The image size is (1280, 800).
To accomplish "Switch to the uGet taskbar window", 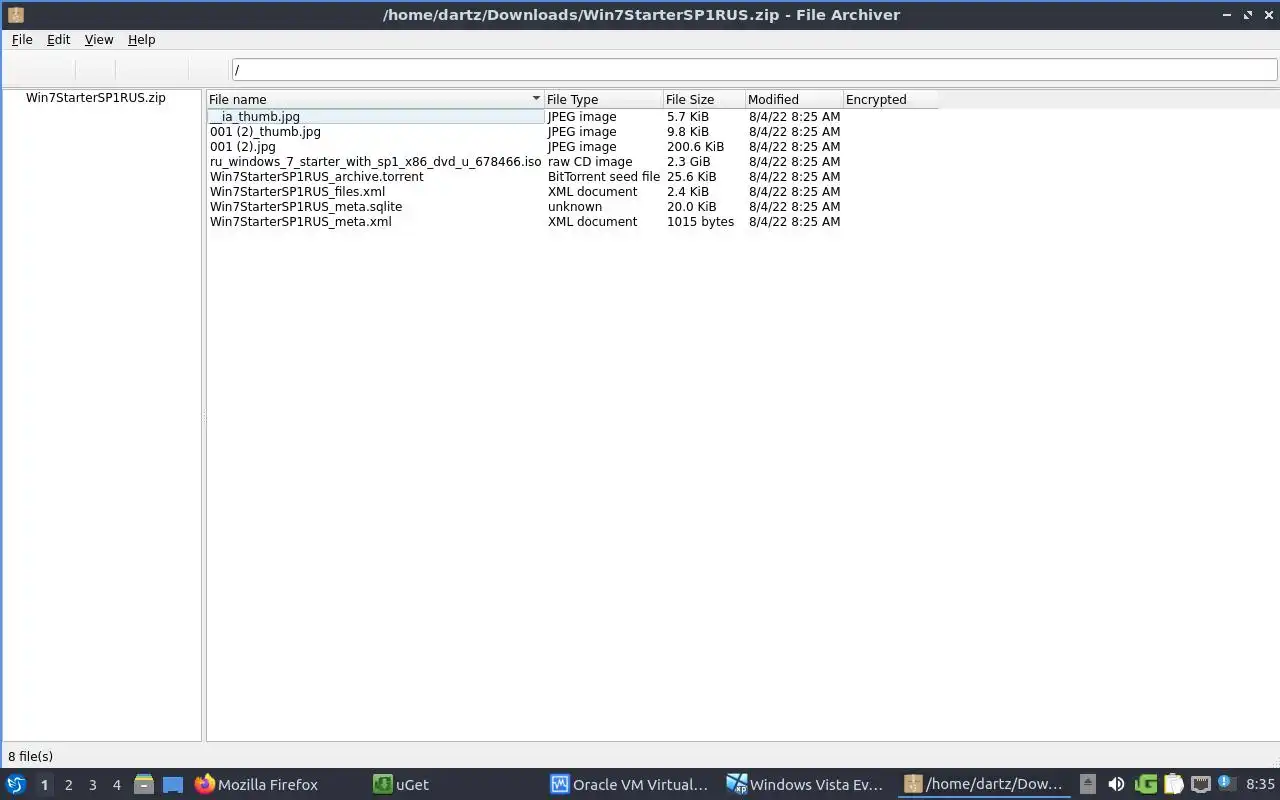I will tap(400, 785).
